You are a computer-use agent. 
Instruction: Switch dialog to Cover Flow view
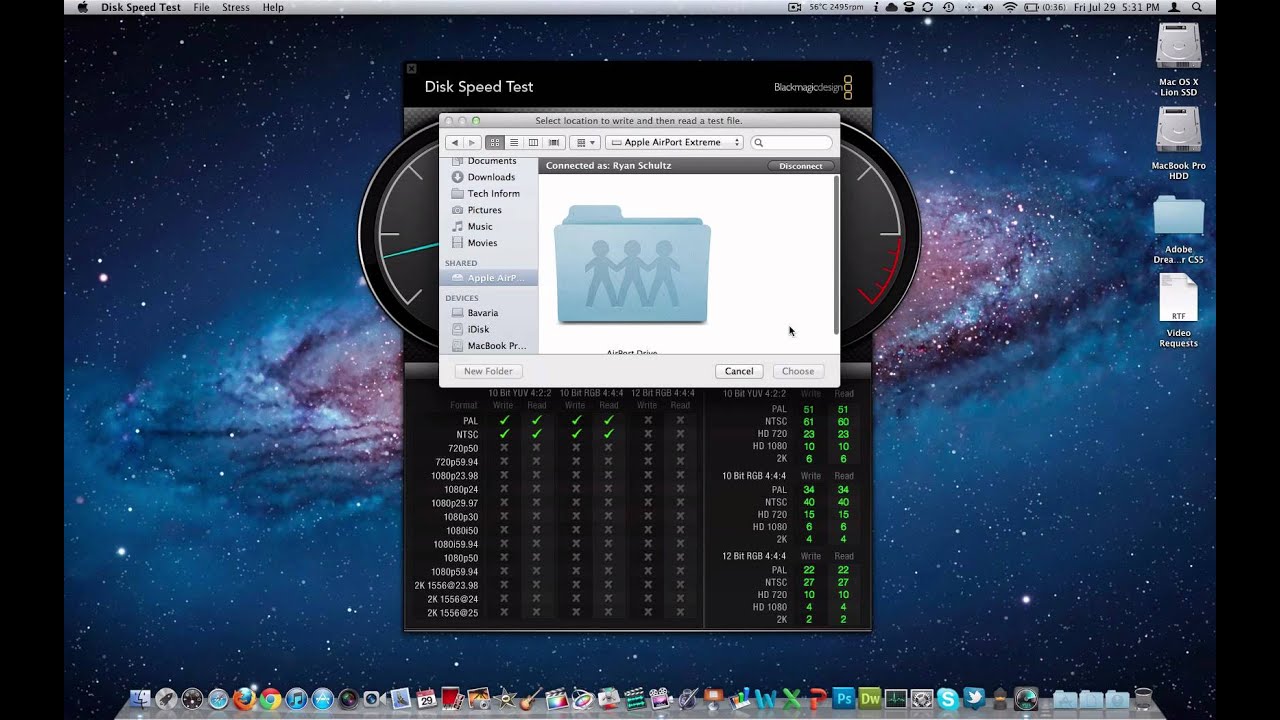[x=554, y=142]
